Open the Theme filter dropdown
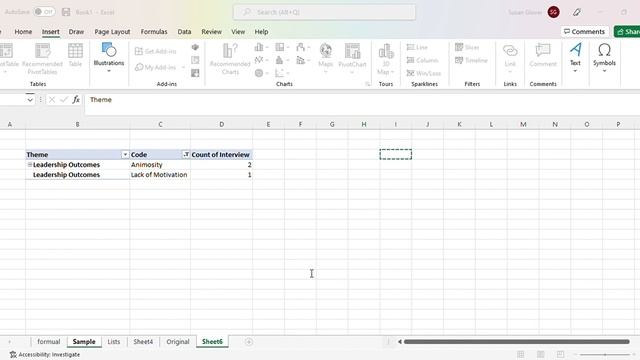 click(x=125, y=155)
